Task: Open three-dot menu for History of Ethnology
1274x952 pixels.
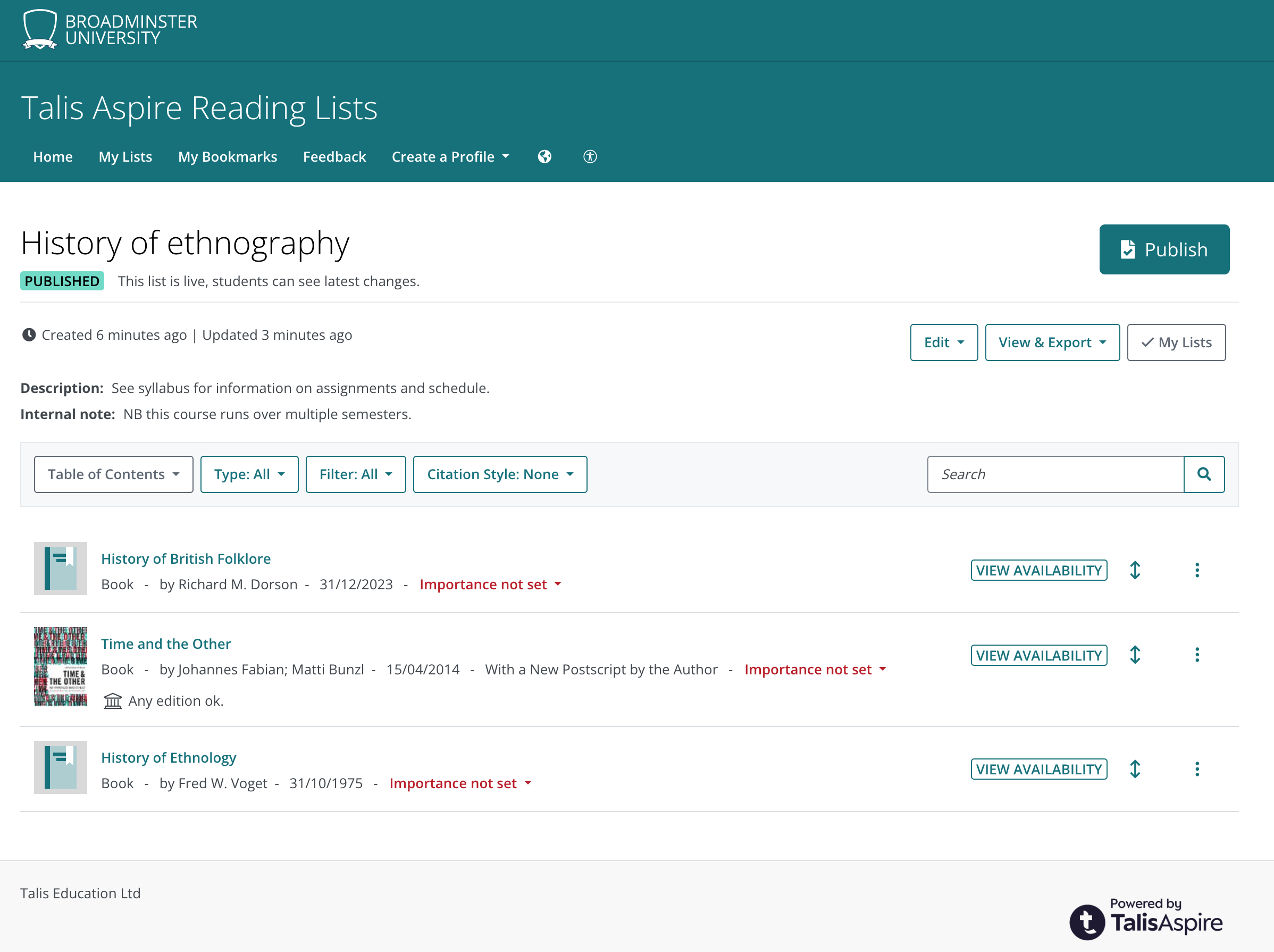Action: [x=1197, y=769]
